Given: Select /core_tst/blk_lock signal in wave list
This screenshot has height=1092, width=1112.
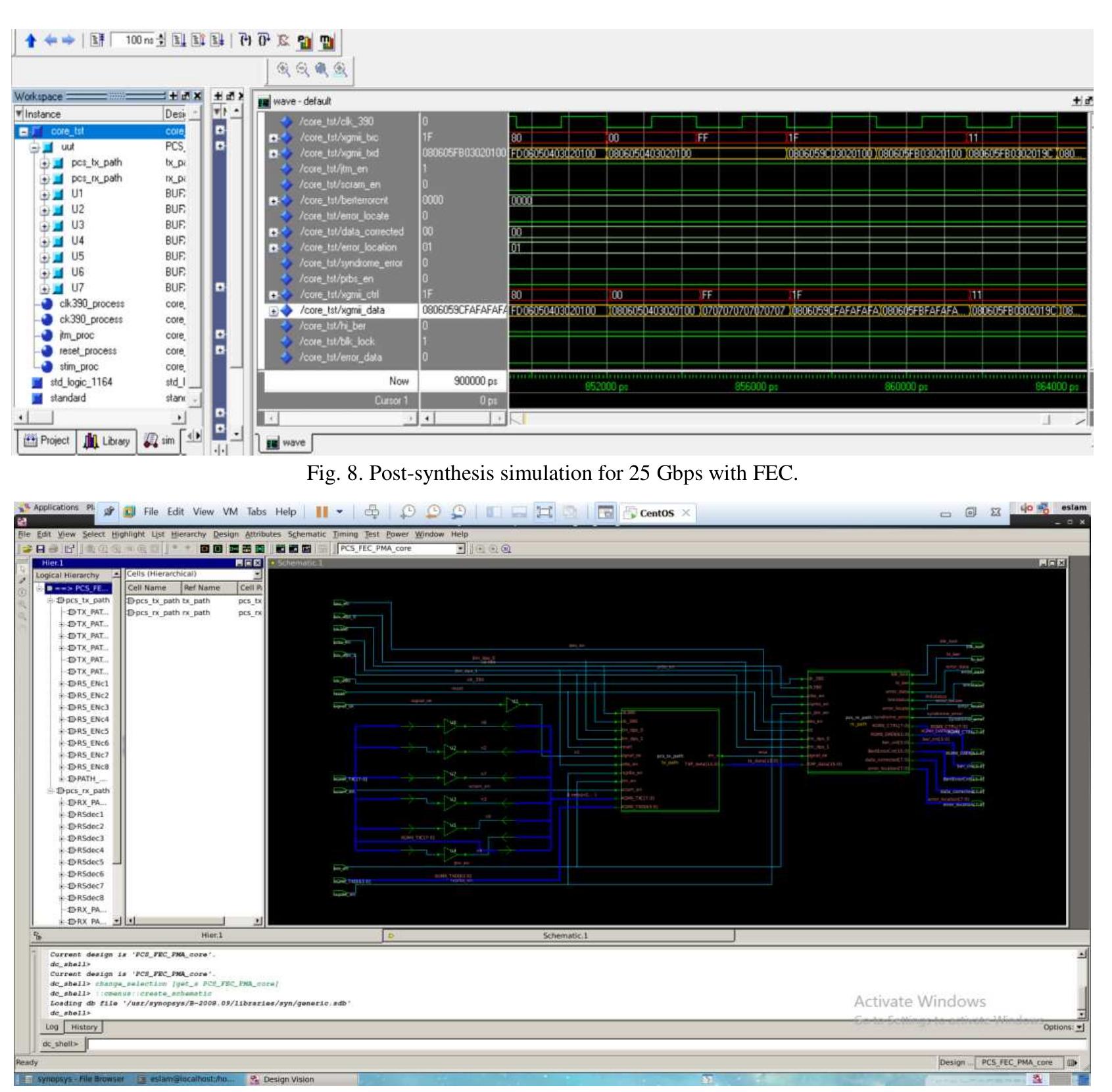Looking at the screenshot, I should tap(337, 342).
